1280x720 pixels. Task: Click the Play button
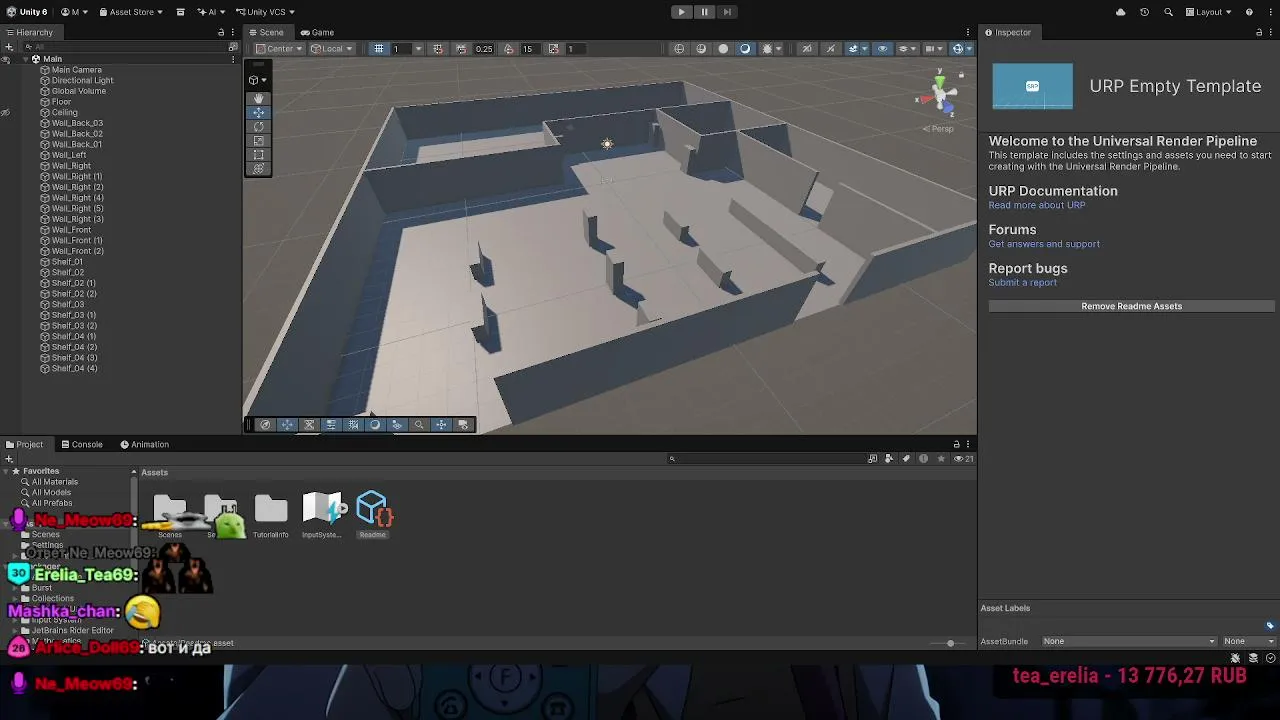[x=681, y=12]
